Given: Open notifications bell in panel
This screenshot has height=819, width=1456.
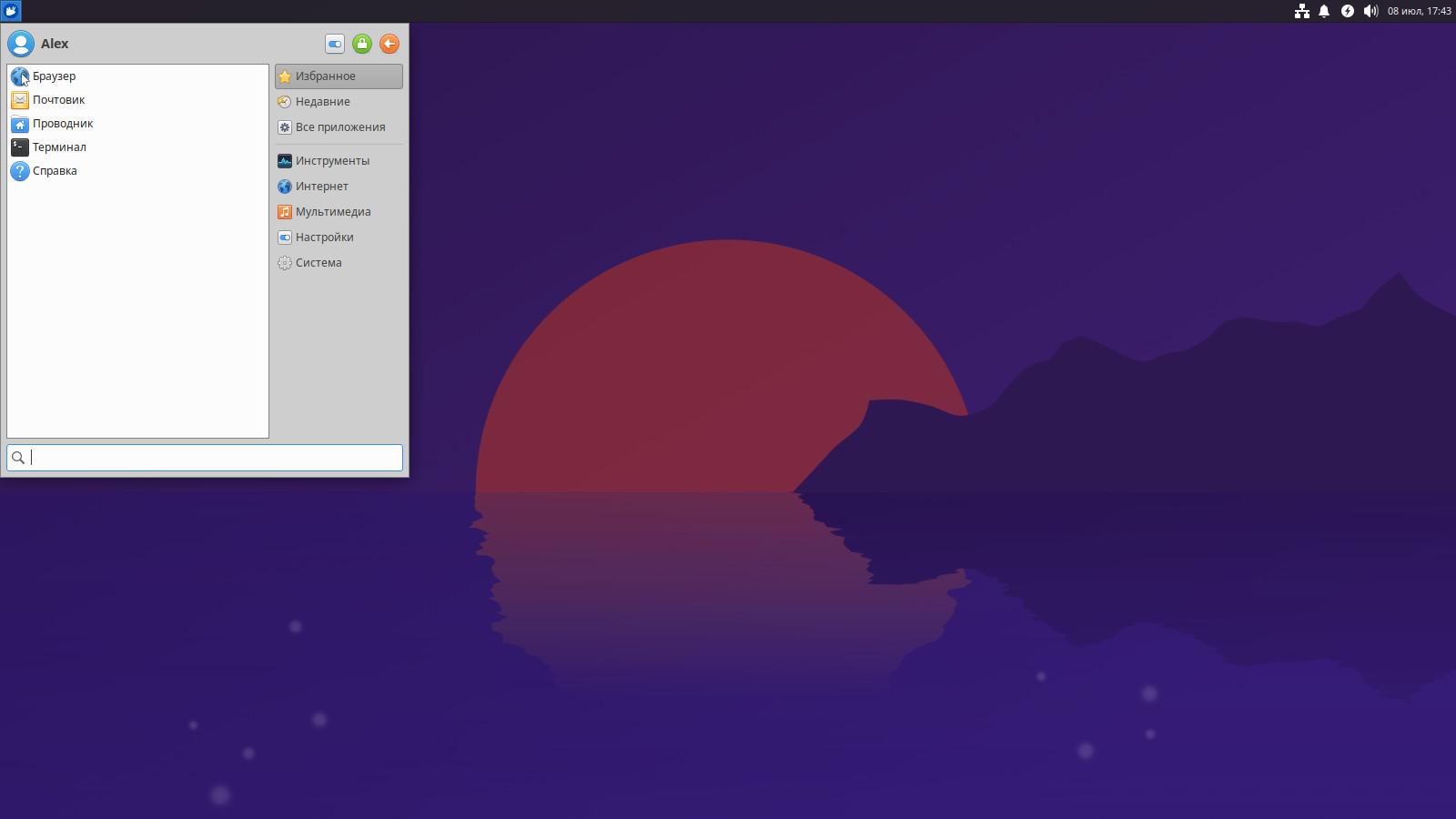Looking at the screenshot, I should tap(1324, 11).
